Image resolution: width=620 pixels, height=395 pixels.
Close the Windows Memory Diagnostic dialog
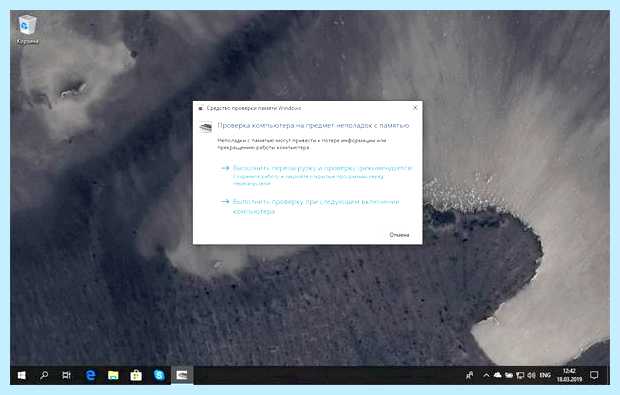tap(415, 108)
